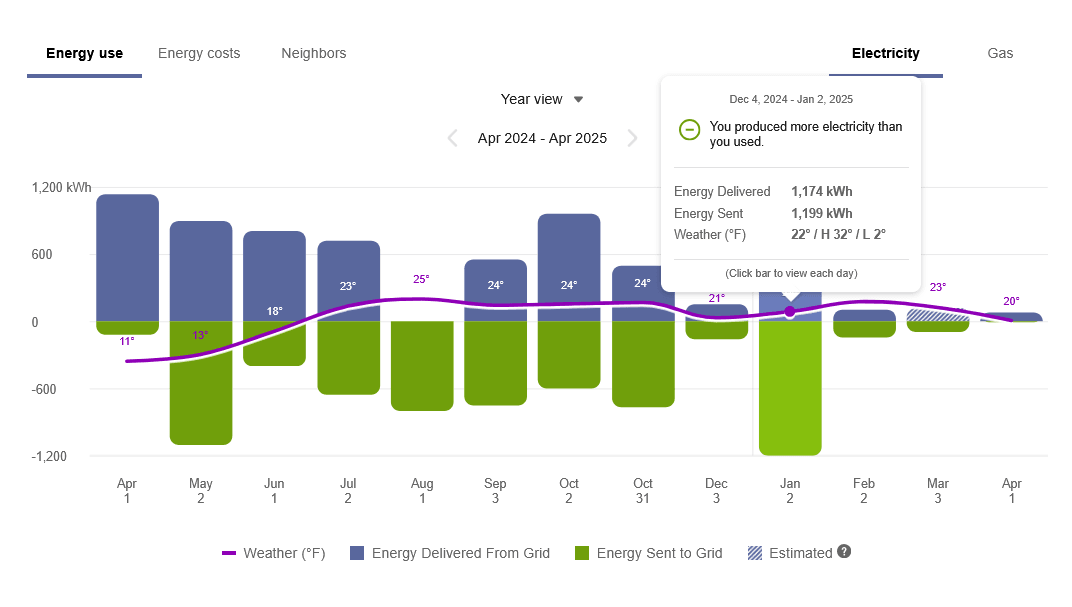The height and width of the screenshot is (607, 1072).
Task: Switch to the Energy costs tab
Action: (x=198, y=53)
